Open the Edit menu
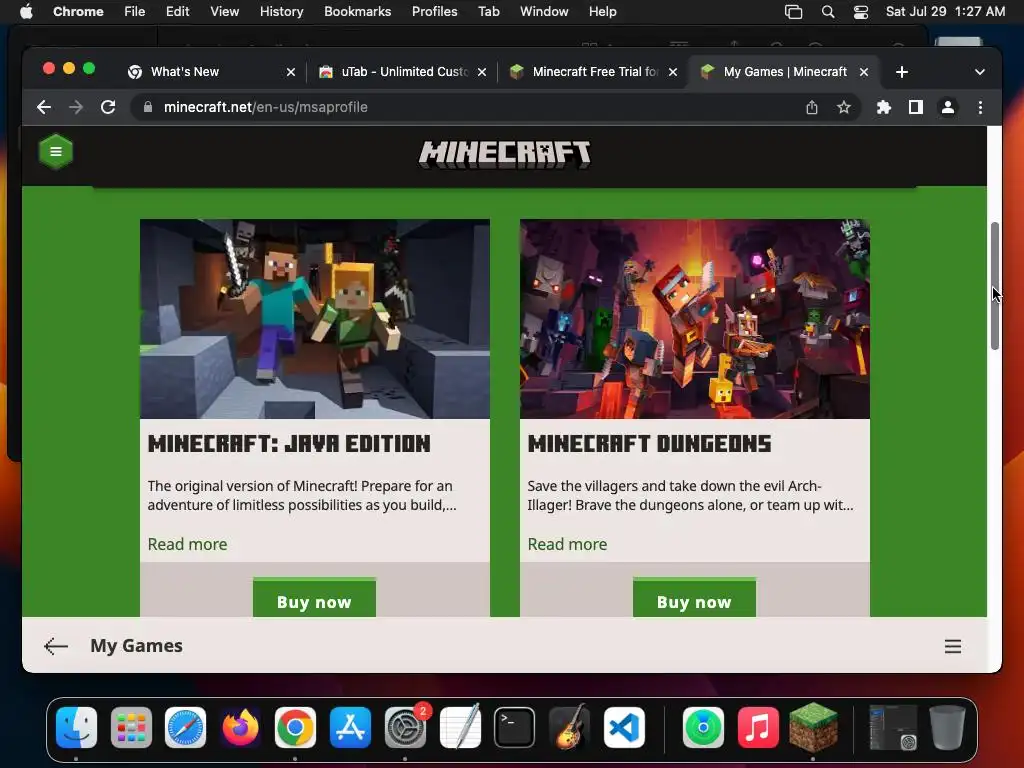Image resolution: width=1024 pixels, height=768 pixels. 177,12
